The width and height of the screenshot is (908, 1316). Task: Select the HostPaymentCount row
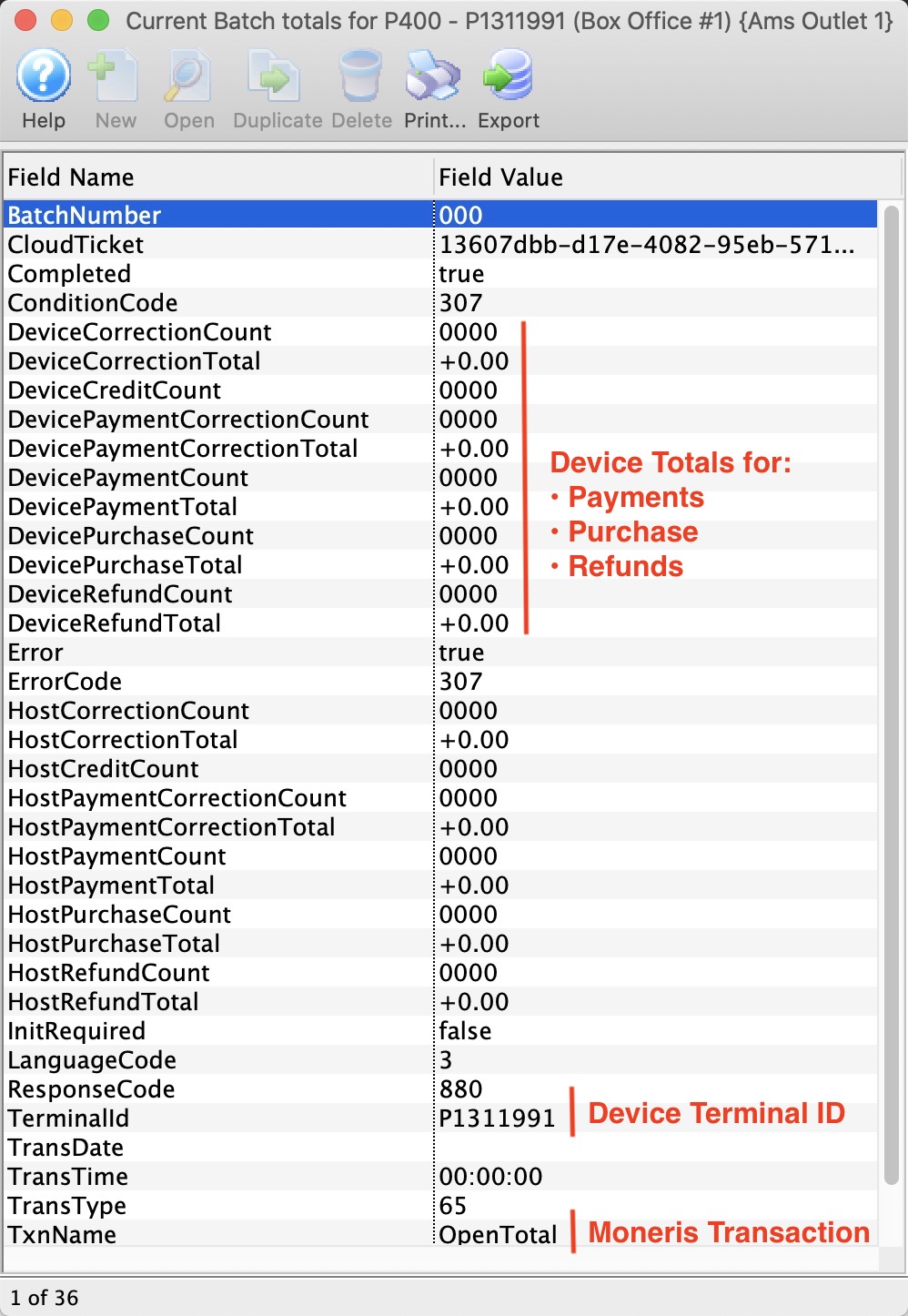(x=440, y=855)
